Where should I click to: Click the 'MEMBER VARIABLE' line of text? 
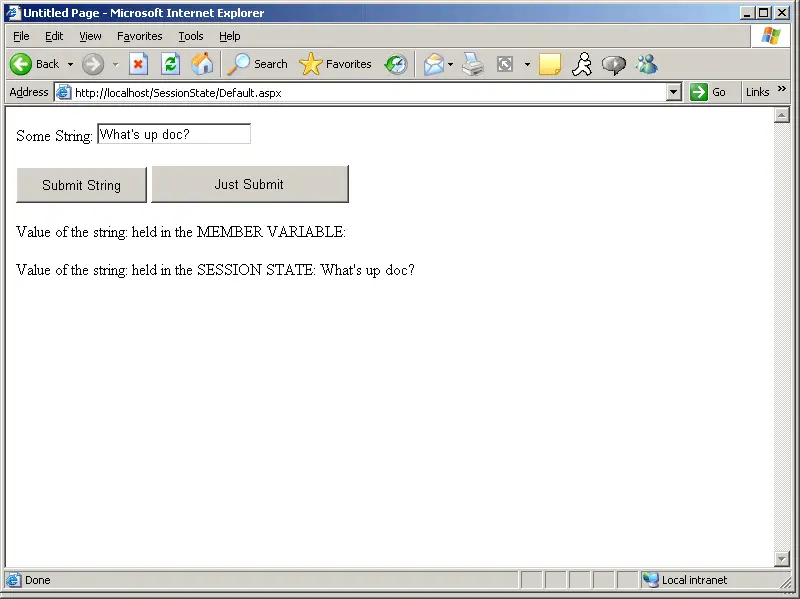click(181, 232)
